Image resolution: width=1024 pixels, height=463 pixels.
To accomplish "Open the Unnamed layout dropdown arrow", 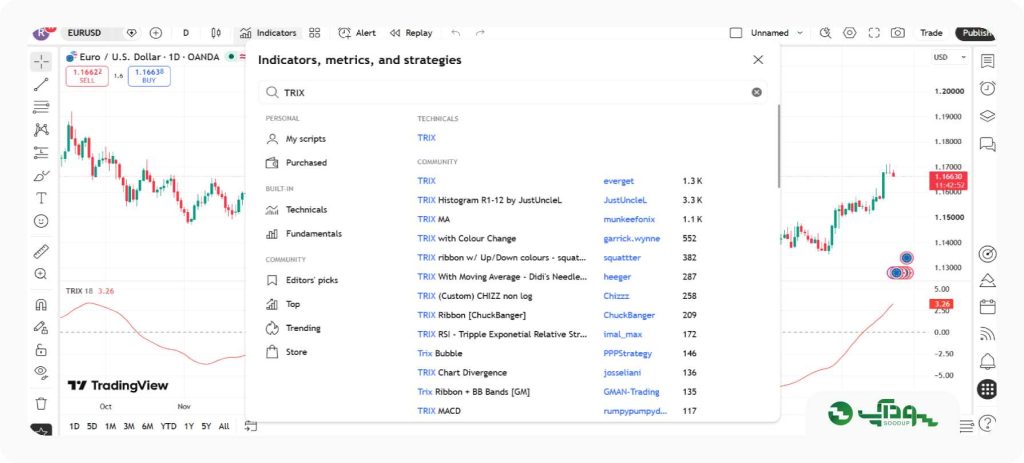I will click(801, 33).
